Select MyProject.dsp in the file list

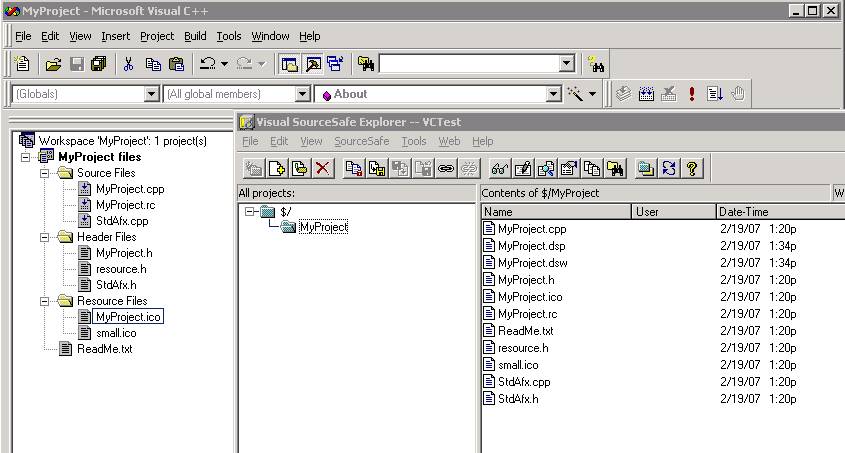coord(531,246)
